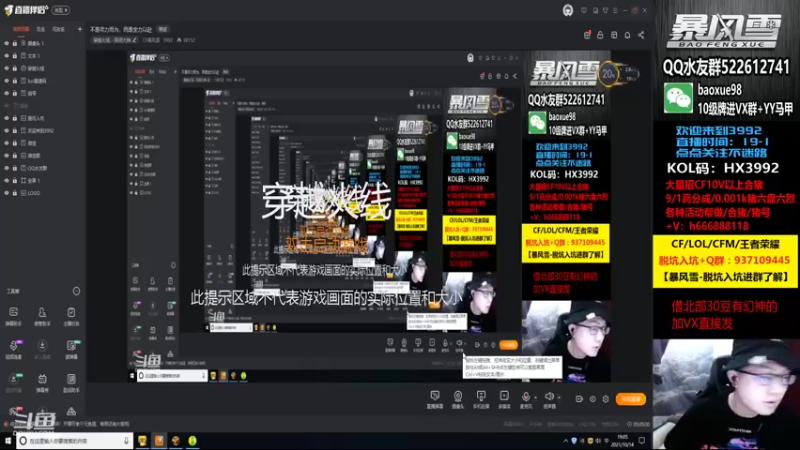The height and width of the screenshot is (450, 800).
Task: Open the triangle-shaped tool in the bottom toolbox row
Action: coord(71,411)
